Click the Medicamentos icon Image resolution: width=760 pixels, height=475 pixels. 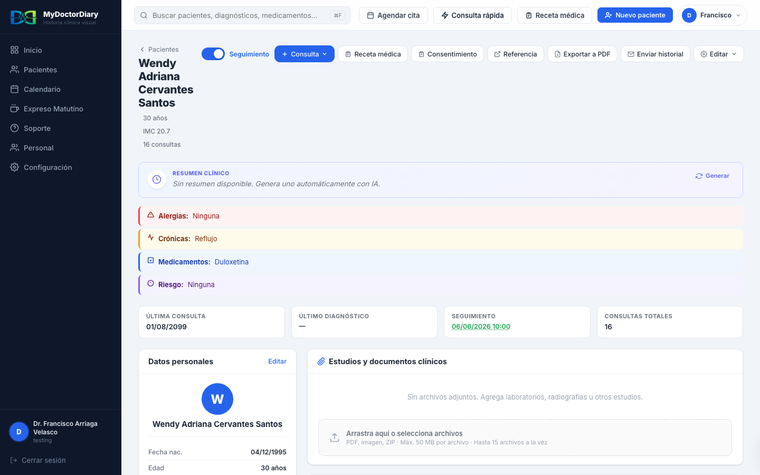coord(151,261)
